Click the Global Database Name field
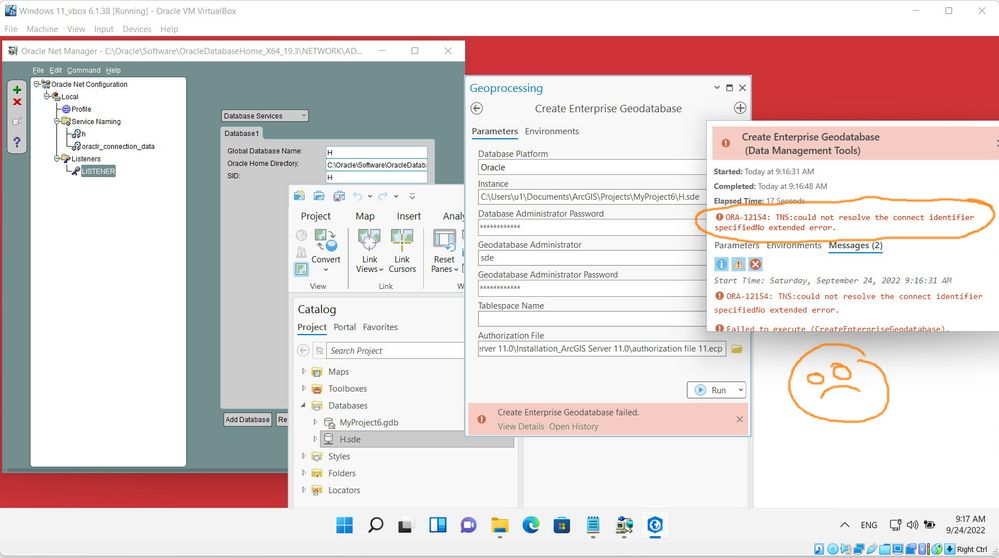This screenshot has width=999, height=558. (376, 152)
